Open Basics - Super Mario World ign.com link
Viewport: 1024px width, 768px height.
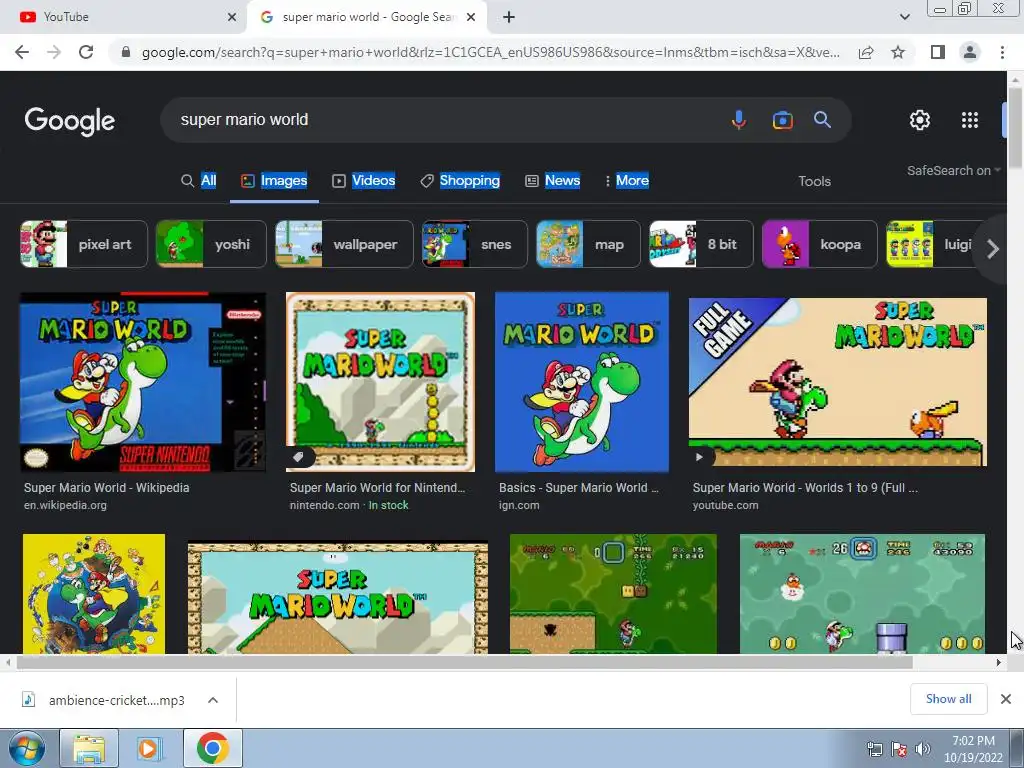(x=579, y=488)
